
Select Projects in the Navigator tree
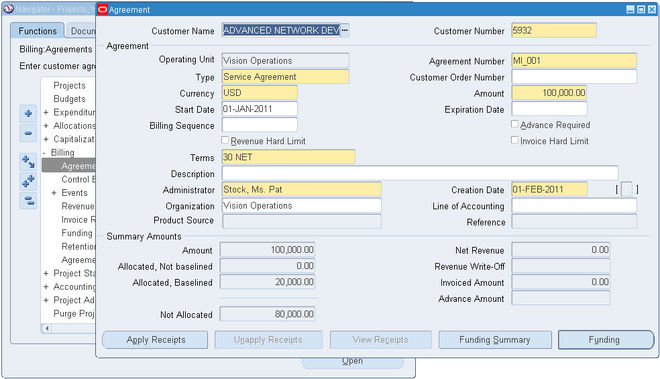(x=69, y=85)
